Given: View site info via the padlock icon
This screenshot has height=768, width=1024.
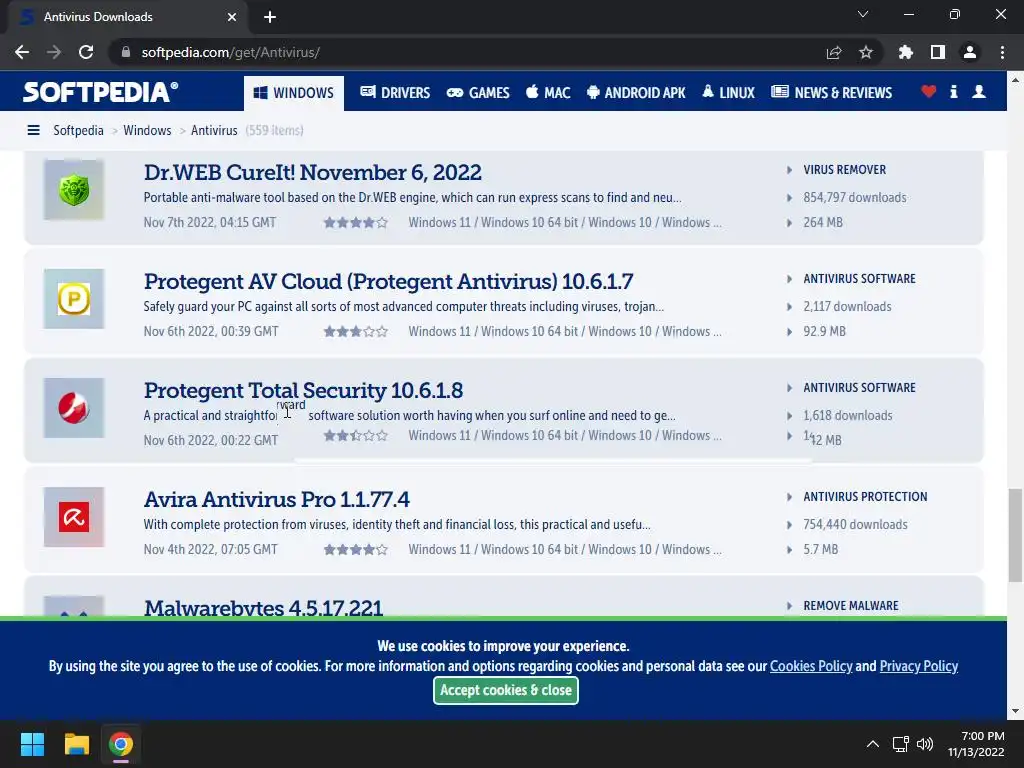Looking at the screenshot, I should point(126,52).
